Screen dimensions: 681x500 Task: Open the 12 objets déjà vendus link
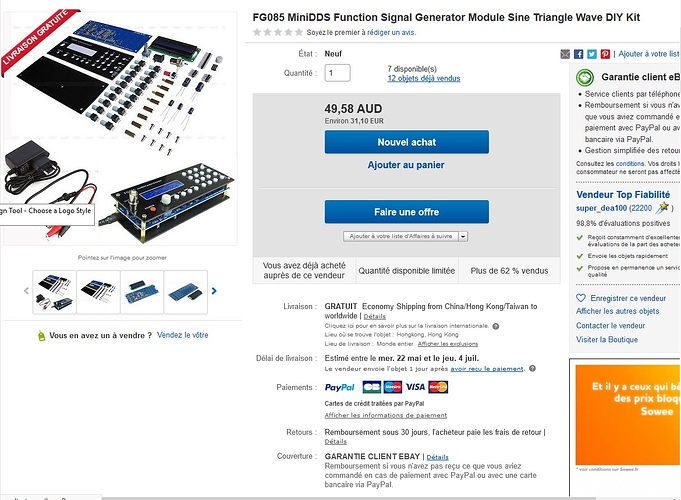coord(424,78)
